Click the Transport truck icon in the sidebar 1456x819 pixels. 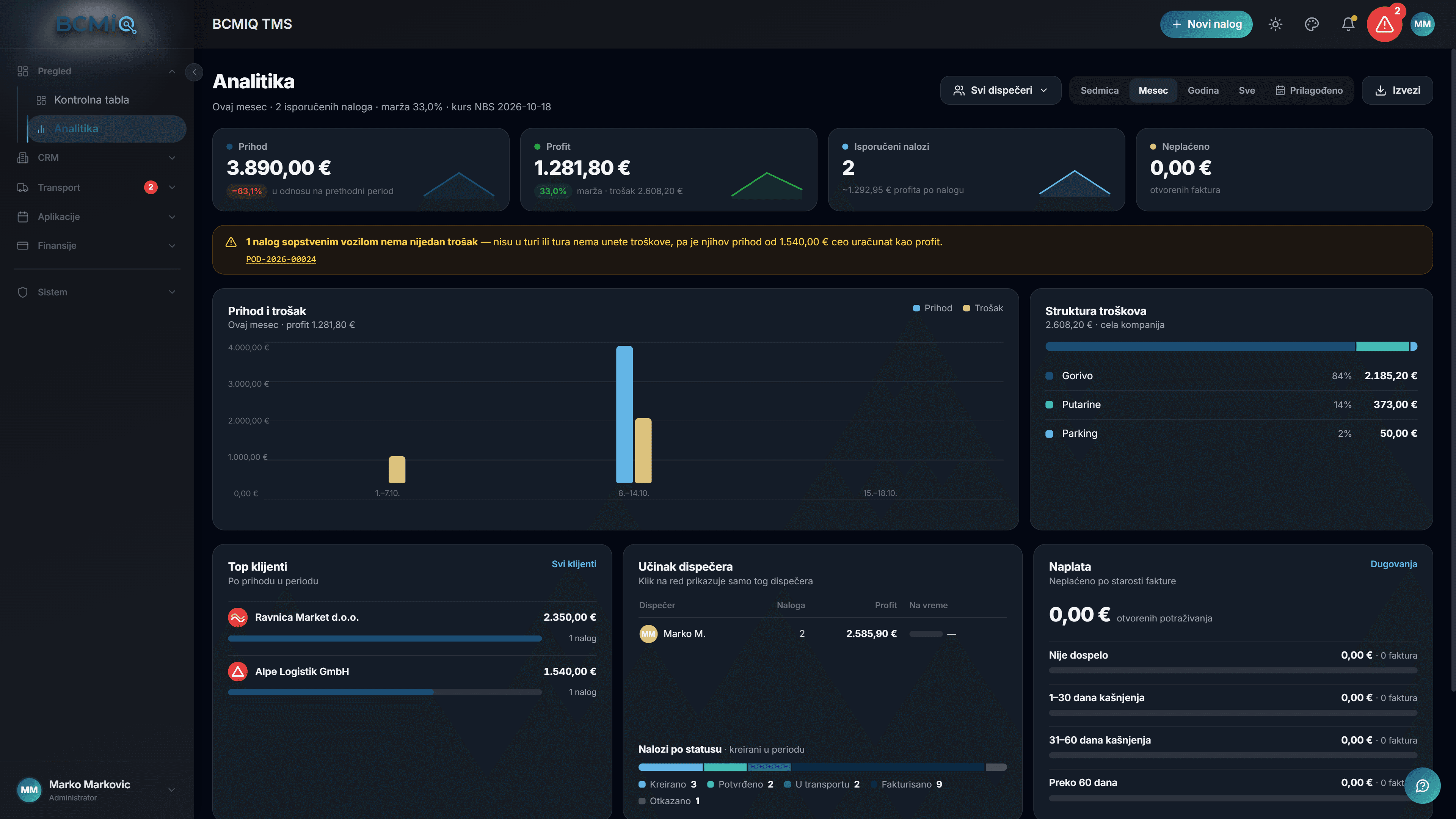coord(23,187)
